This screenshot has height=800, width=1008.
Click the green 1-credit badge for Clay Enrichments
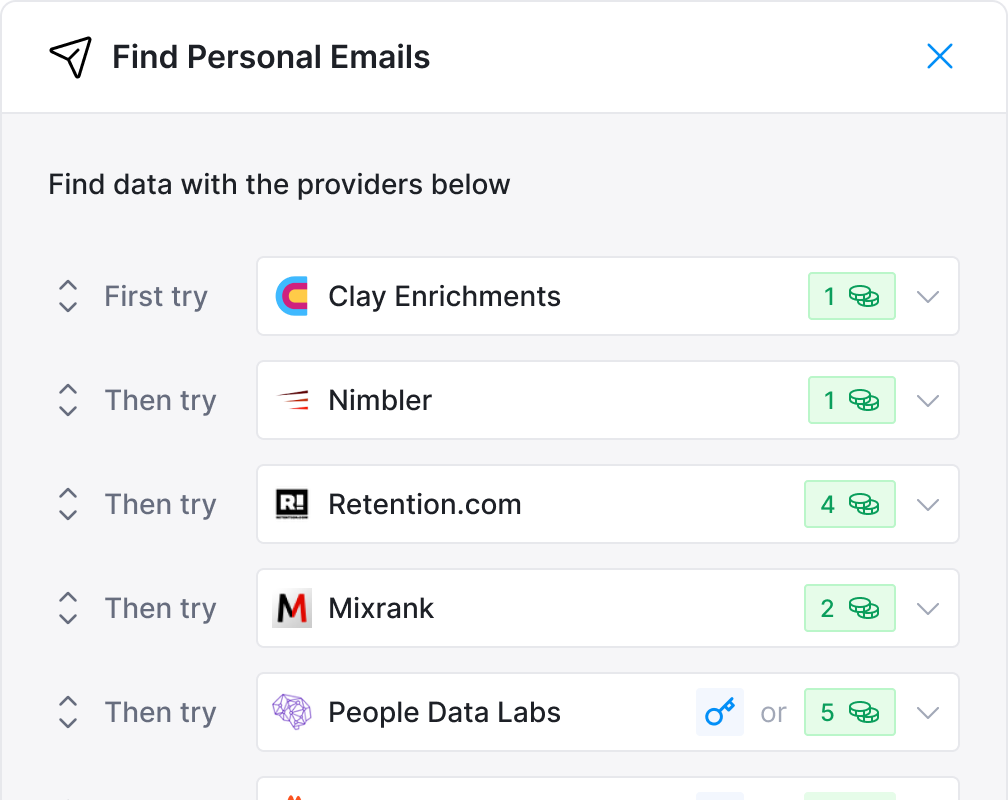pyautogui.click(x=851, y=296)
